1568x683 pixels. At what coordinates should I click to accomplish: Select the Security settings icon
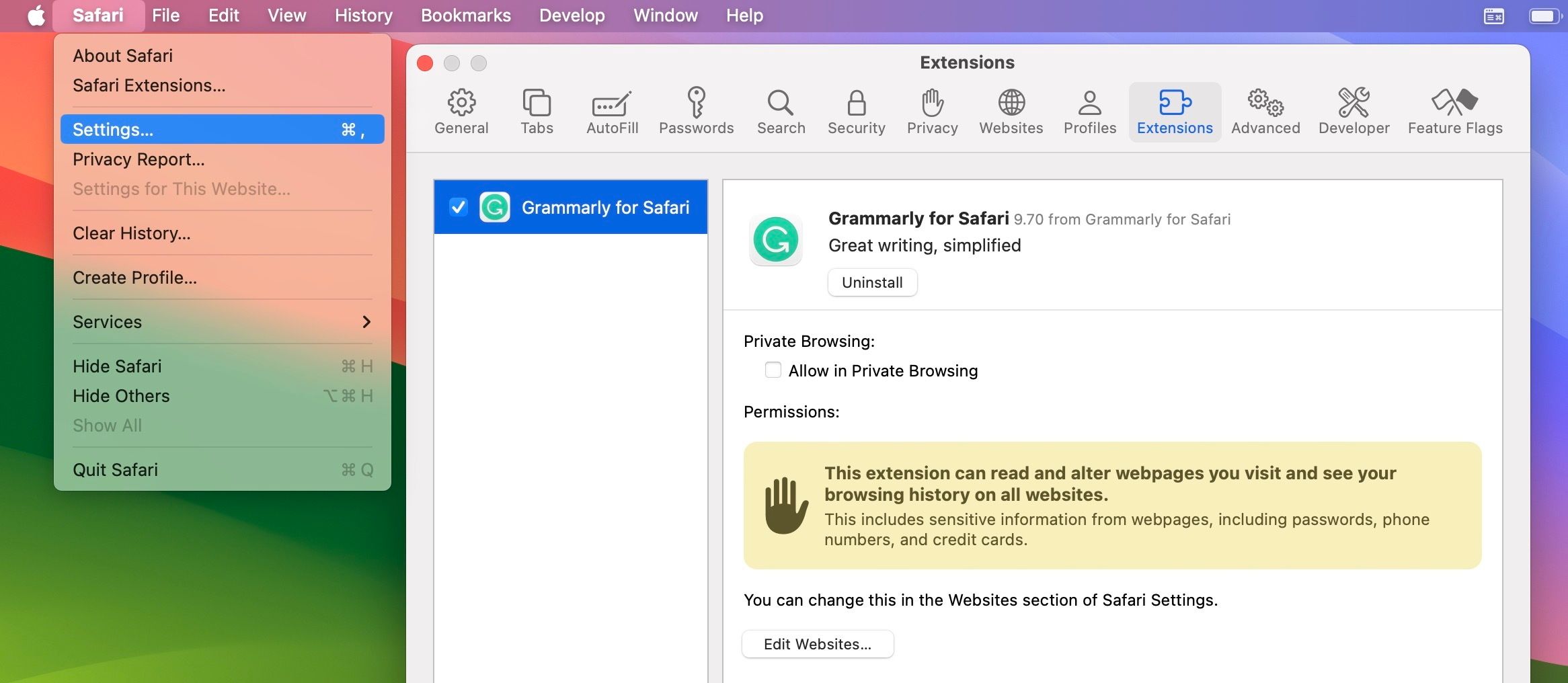coord(856,111)
